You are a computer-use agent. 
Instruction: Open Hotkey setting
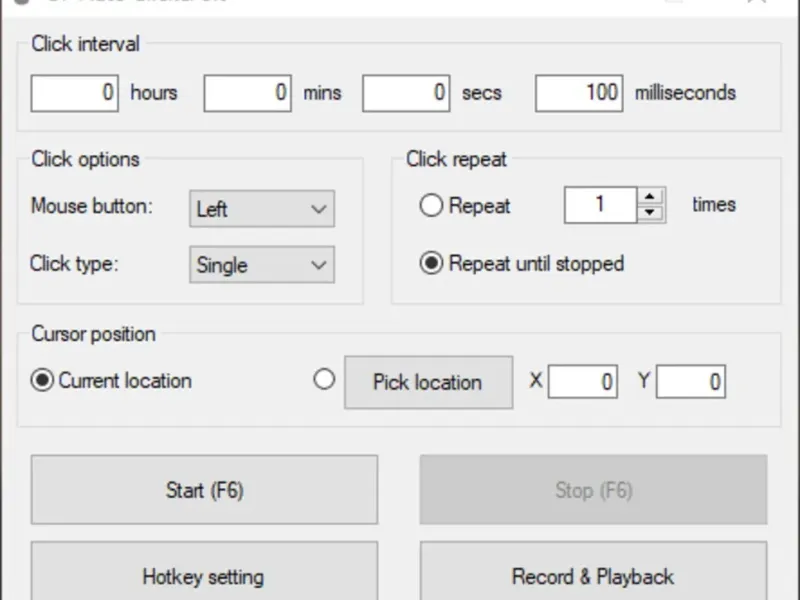[204, 575]
